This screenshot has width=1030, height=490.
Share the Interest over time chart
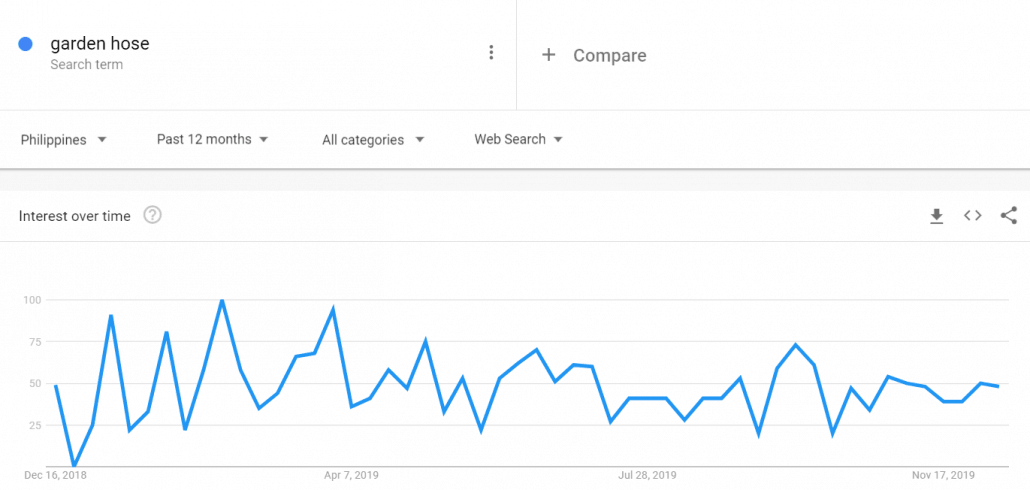[1008, 216]
